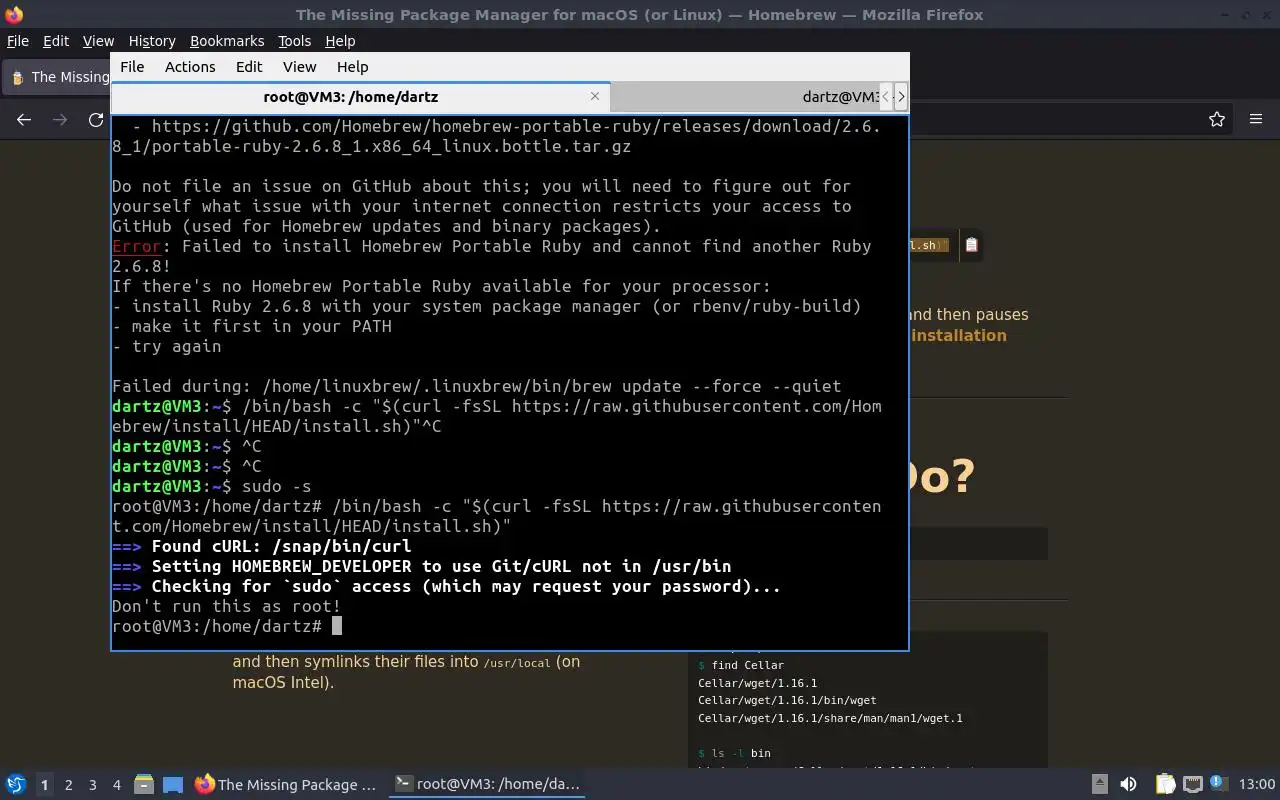1280x800 pixels.
Task: Open Firefox File menu
Action: click(x=17, y=41)
